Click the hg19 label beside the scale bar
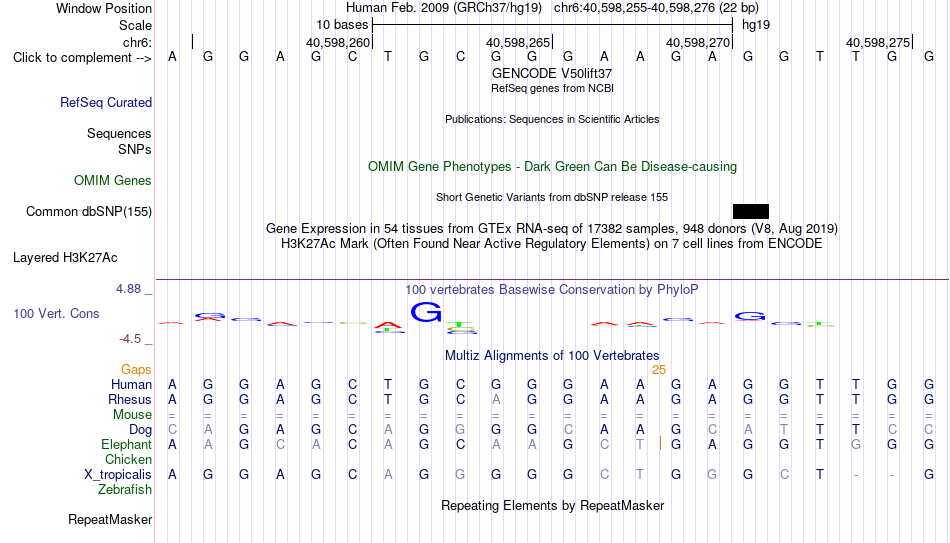The width and height of the screenshot is (950, 543). coord(756,25)
